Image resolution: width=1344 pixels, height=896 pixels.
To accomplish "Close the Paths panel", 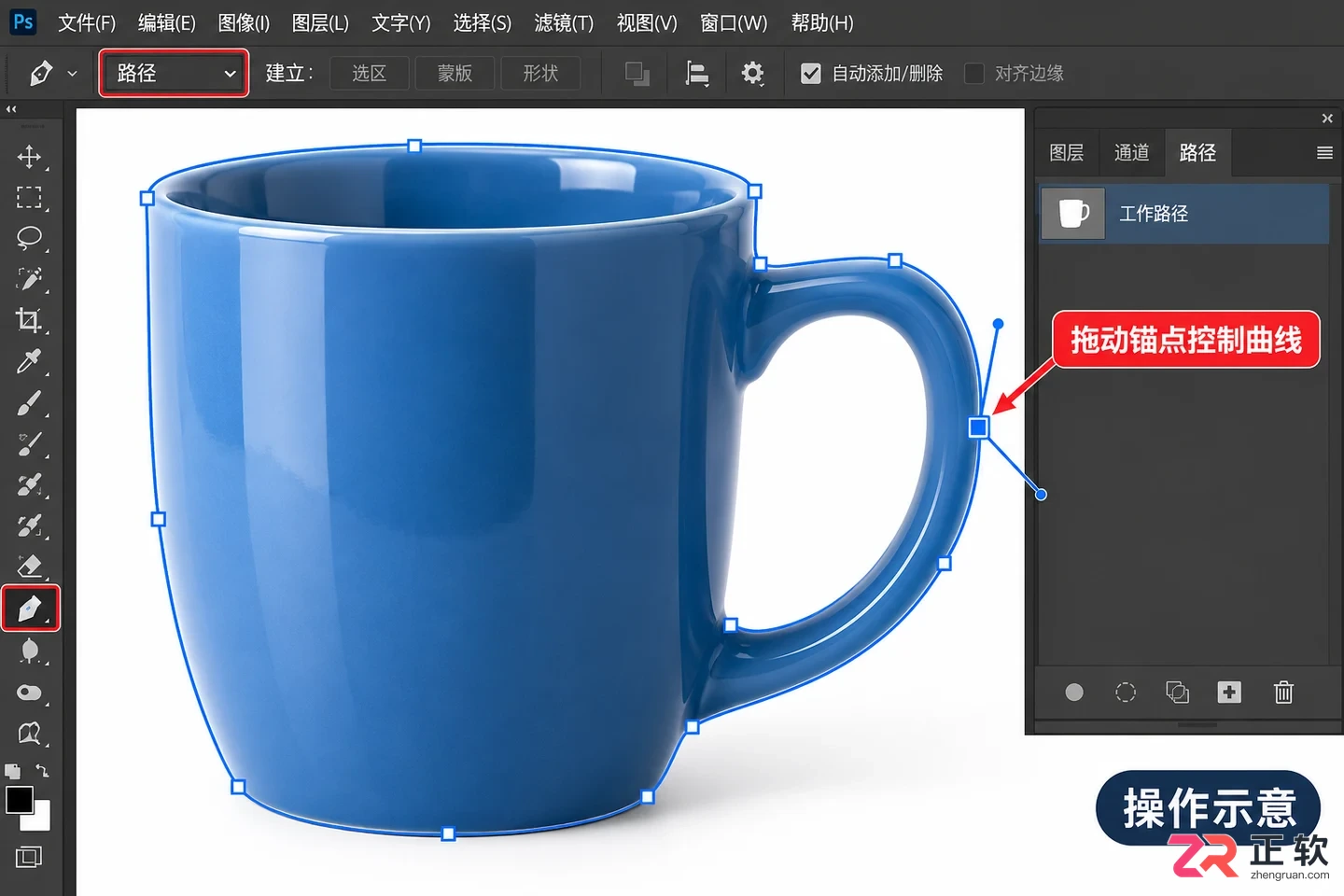I will [1327, 119].
